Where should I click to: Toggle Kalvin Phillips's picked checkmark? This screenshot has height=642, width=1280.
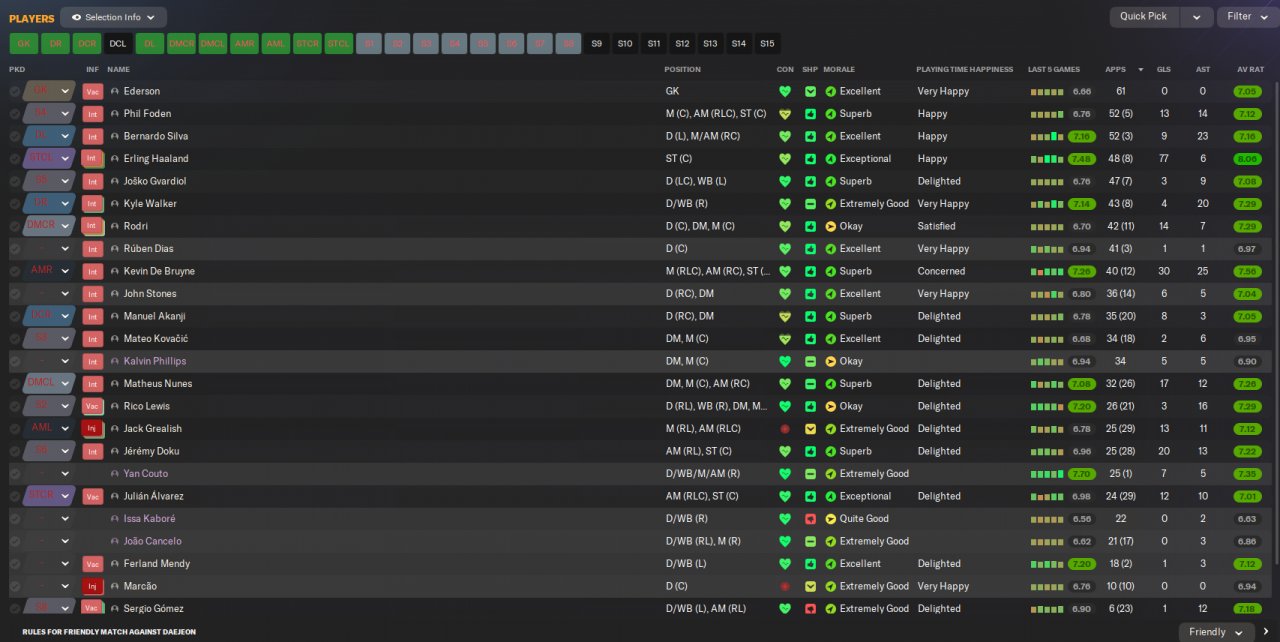pos(15,361)
